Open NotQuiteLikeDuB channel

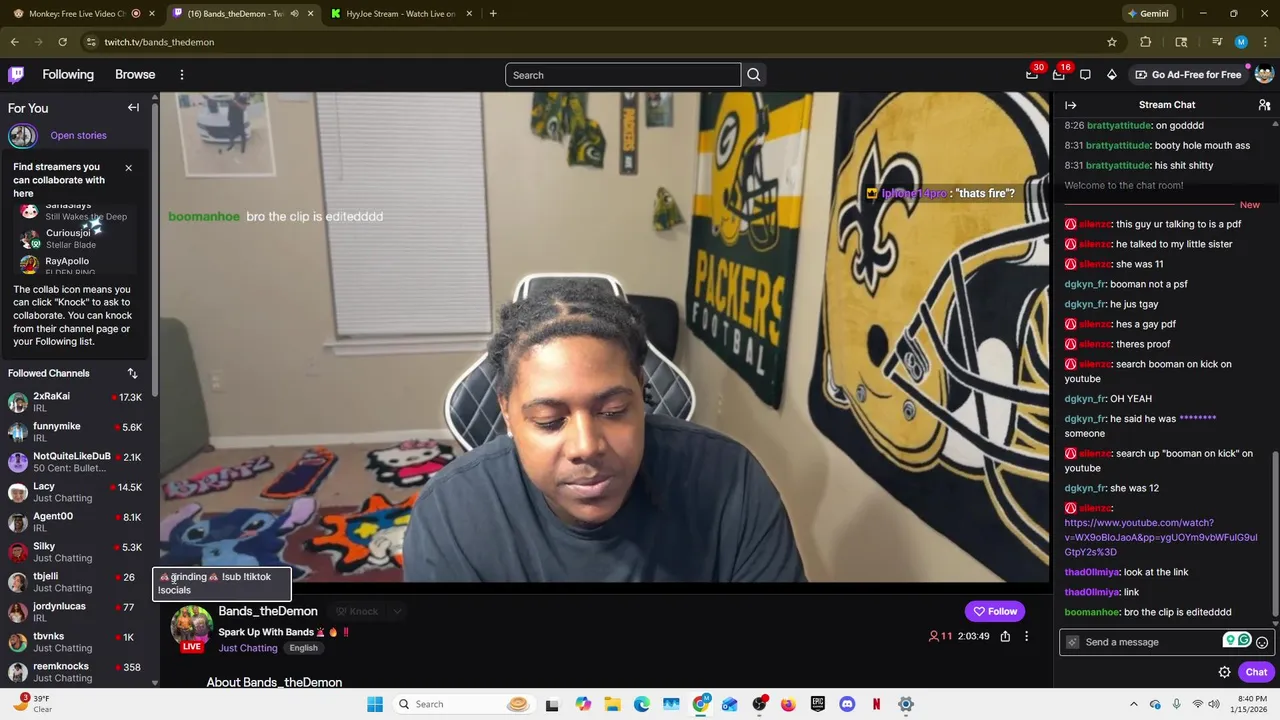(75, 462)
